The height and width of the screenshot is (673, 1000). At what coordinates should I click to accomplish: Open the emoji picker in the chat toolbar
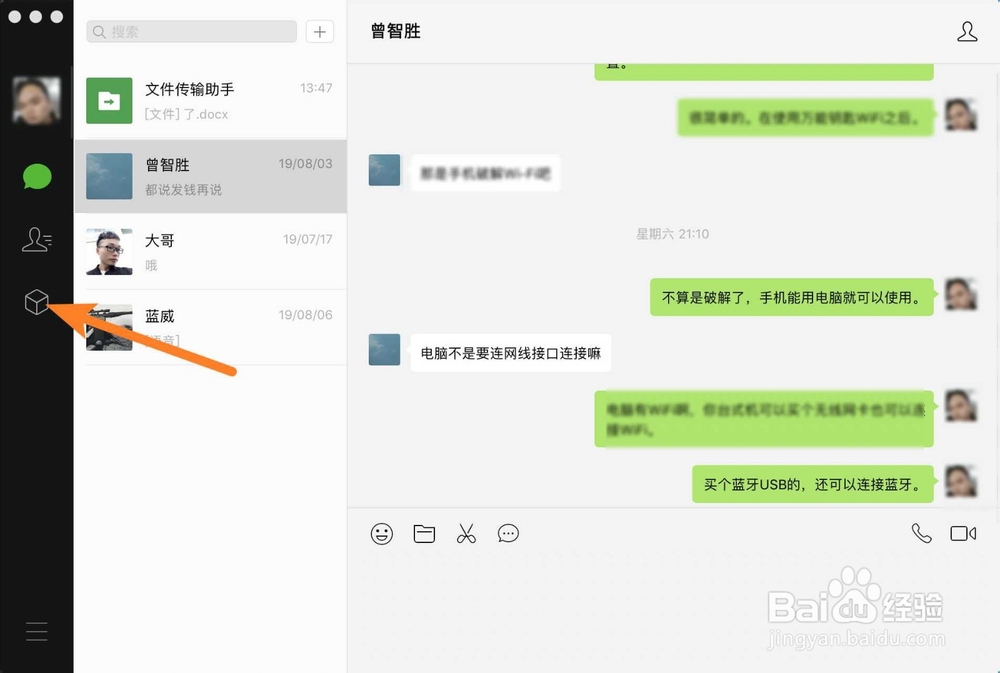(381, 533)
